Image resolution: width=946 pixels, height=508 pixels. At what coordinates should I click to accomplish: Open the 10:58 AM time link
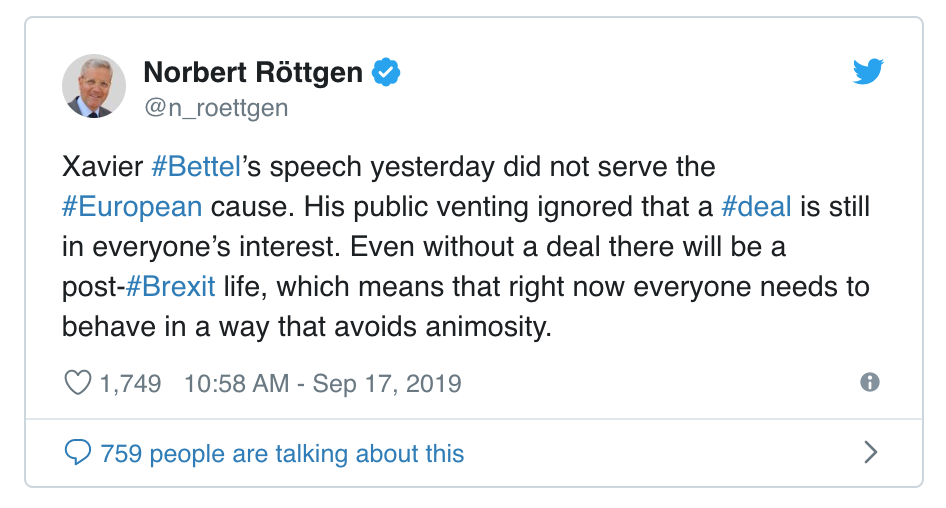pyautogui.click(x=236, y=384)
